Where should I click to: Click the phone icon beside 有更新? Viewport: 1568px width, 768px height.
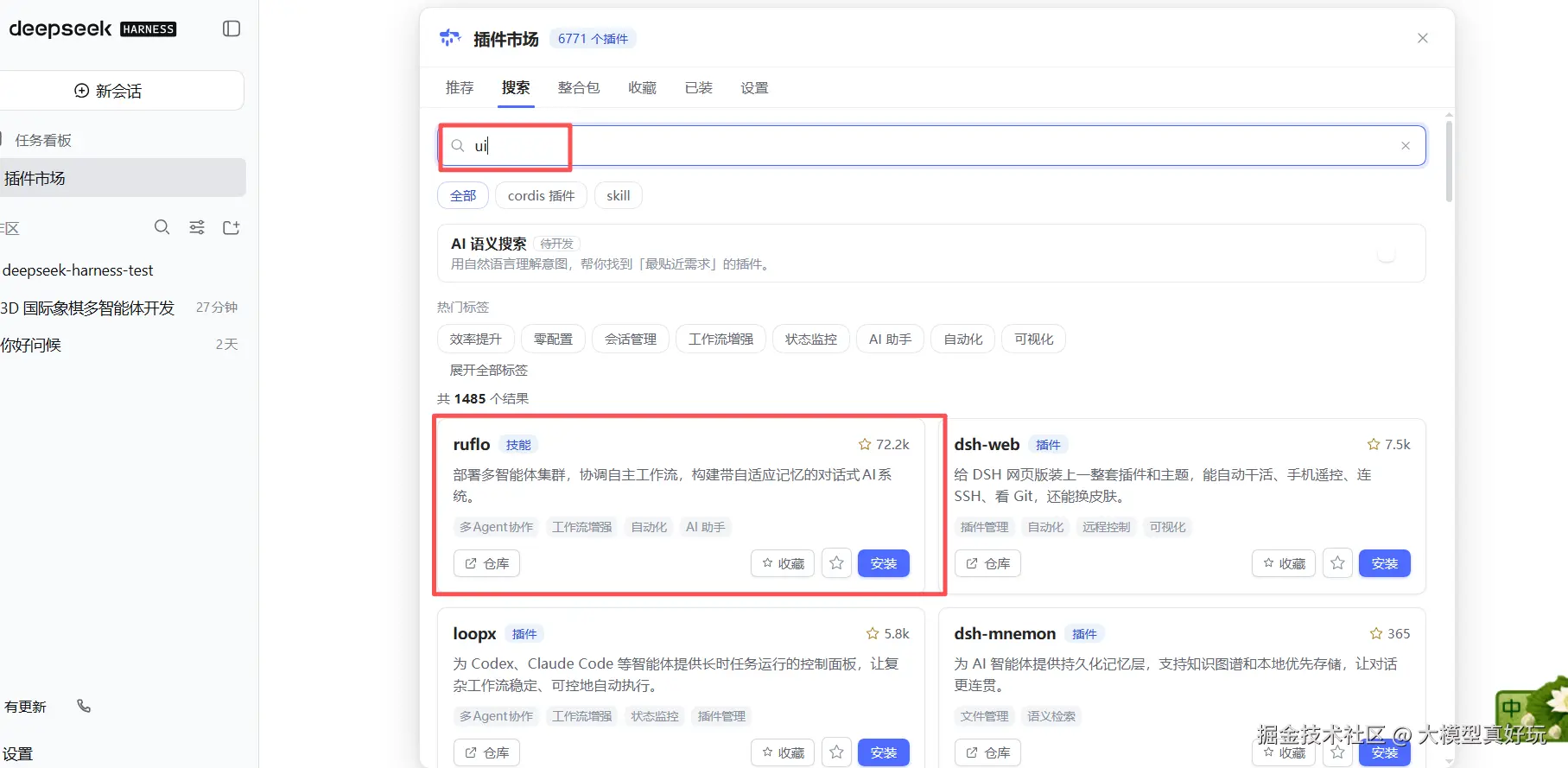click(84, 706)
